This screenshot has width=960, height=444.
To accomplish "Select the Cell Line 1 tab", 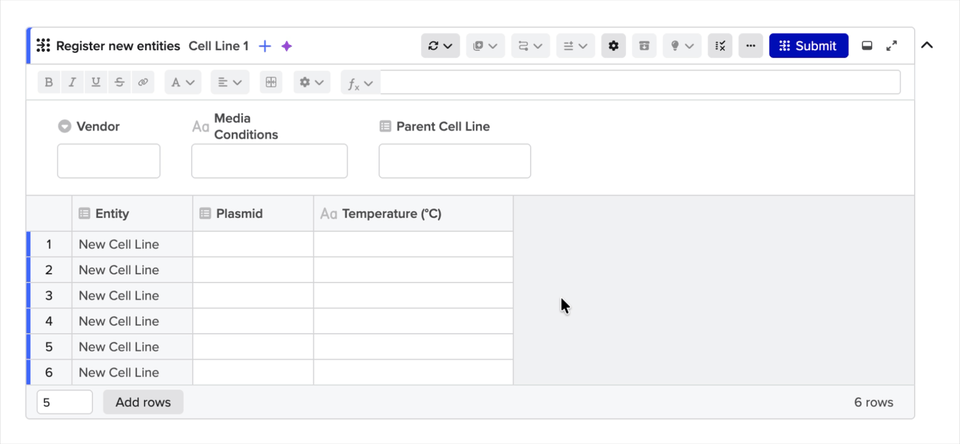I will pyautogui.click(x=218, y=46).
